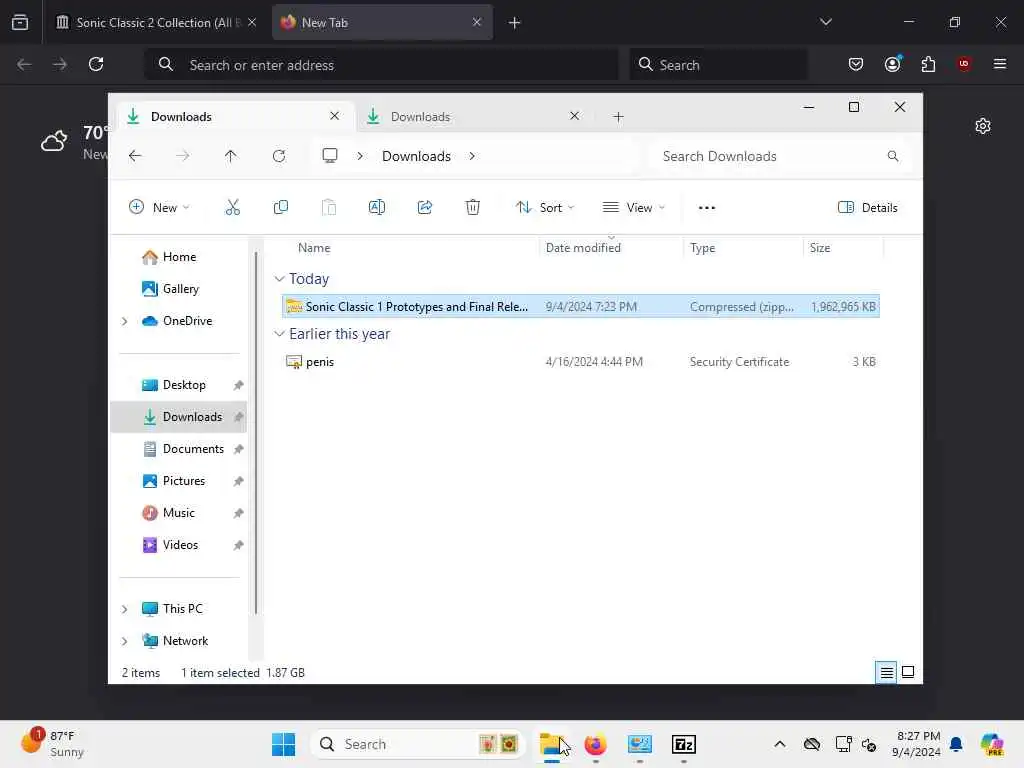Click the Cut scissors icon in toolbar
1024x768 pixels.
(x=232, y=208)
